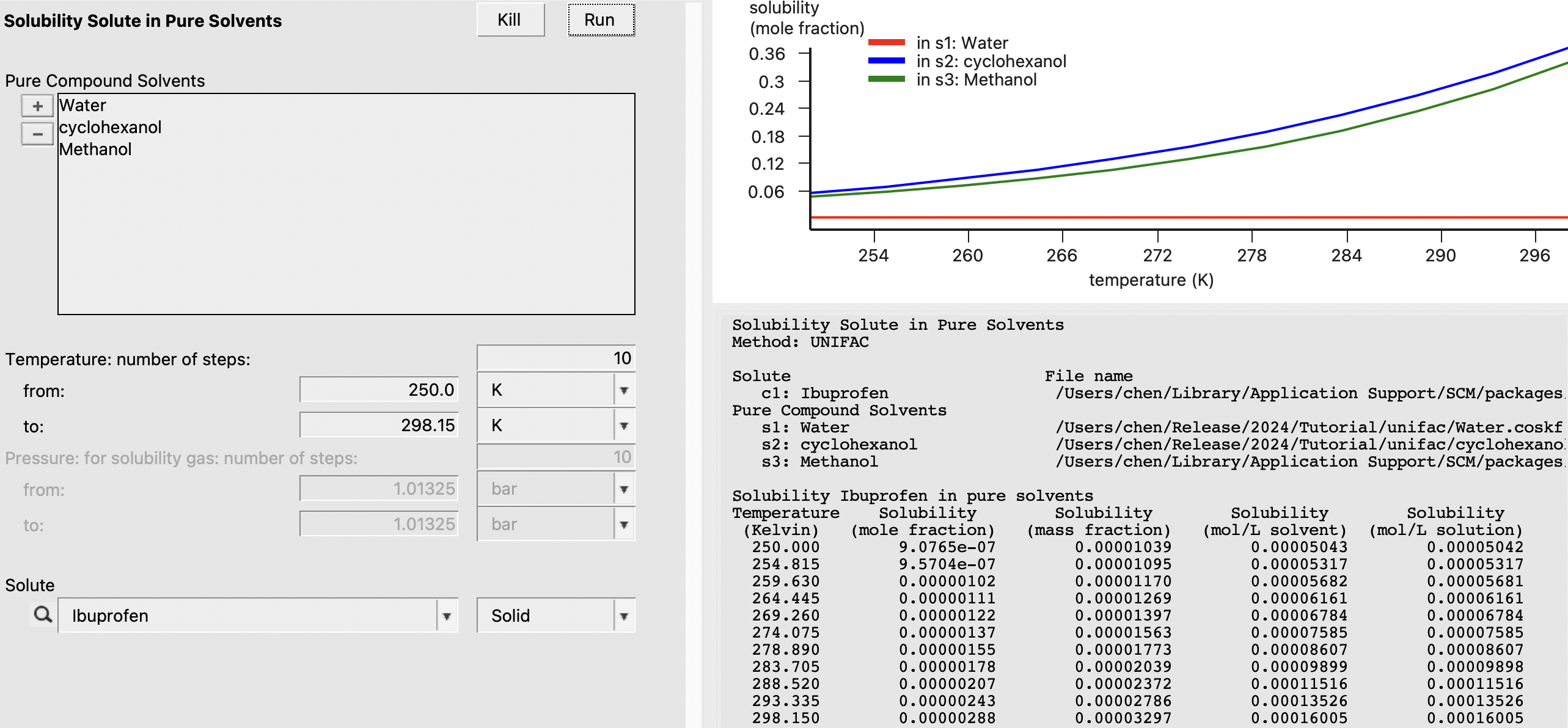Open the Ibuprofen solute dropdown arrow
This screenshot has width=1568, height=728.
click(447, 616)
